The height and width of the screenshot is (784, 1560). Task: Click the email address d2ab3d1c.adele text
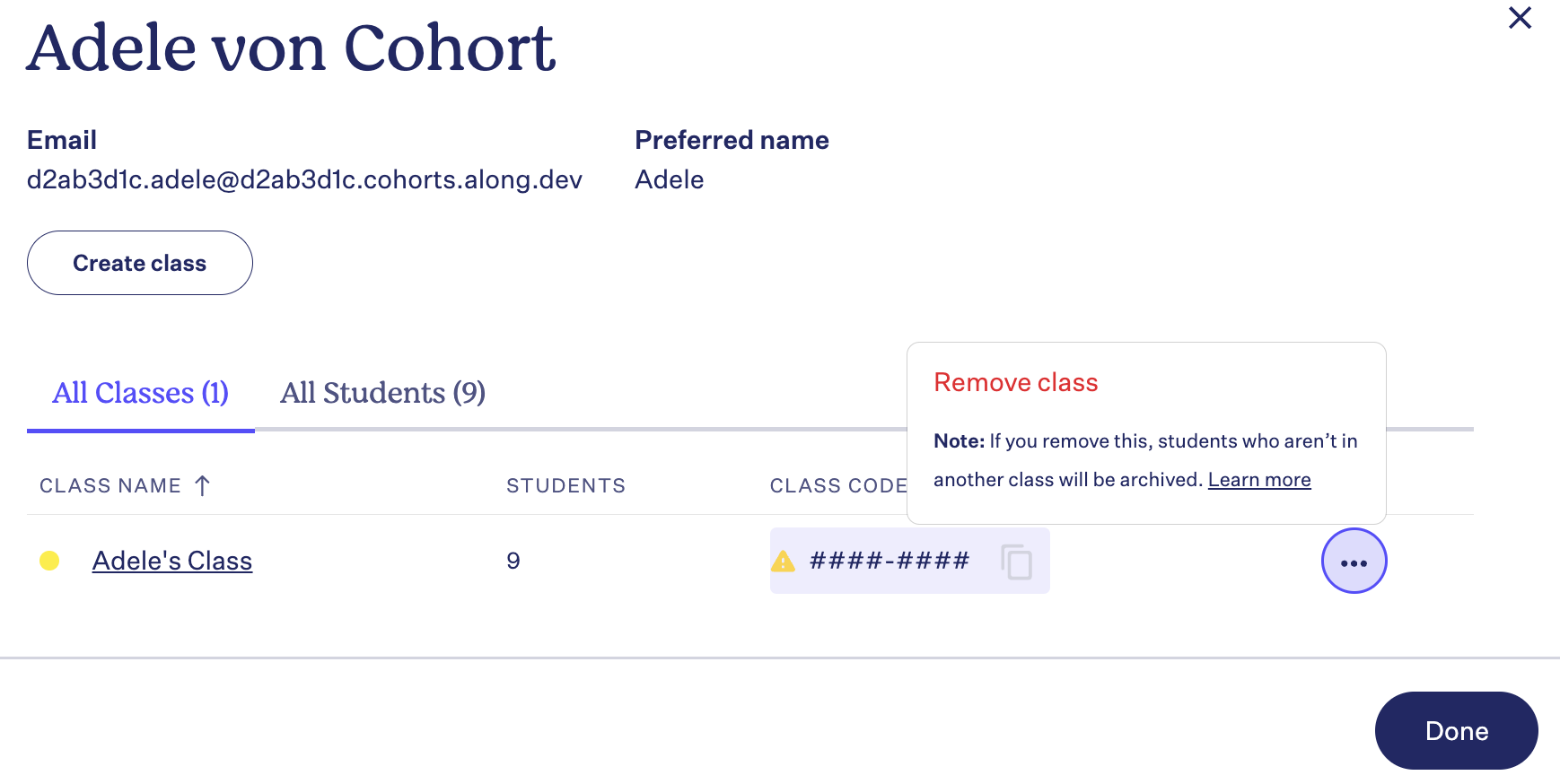(x=304, y=179)
